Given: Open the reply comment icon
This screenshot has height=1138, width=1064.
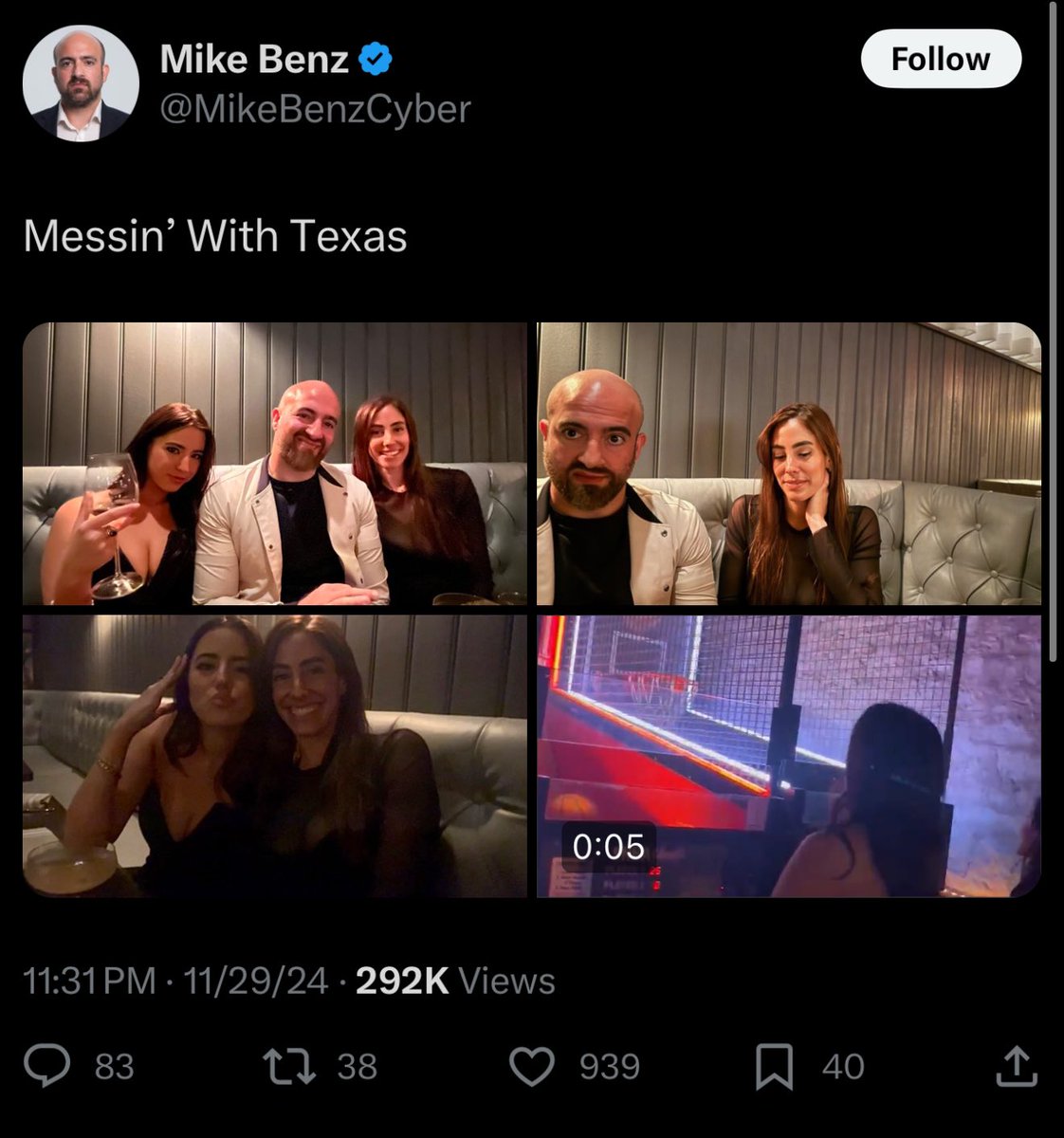Looking at the screenshot, I should [x=47, y=1066].
